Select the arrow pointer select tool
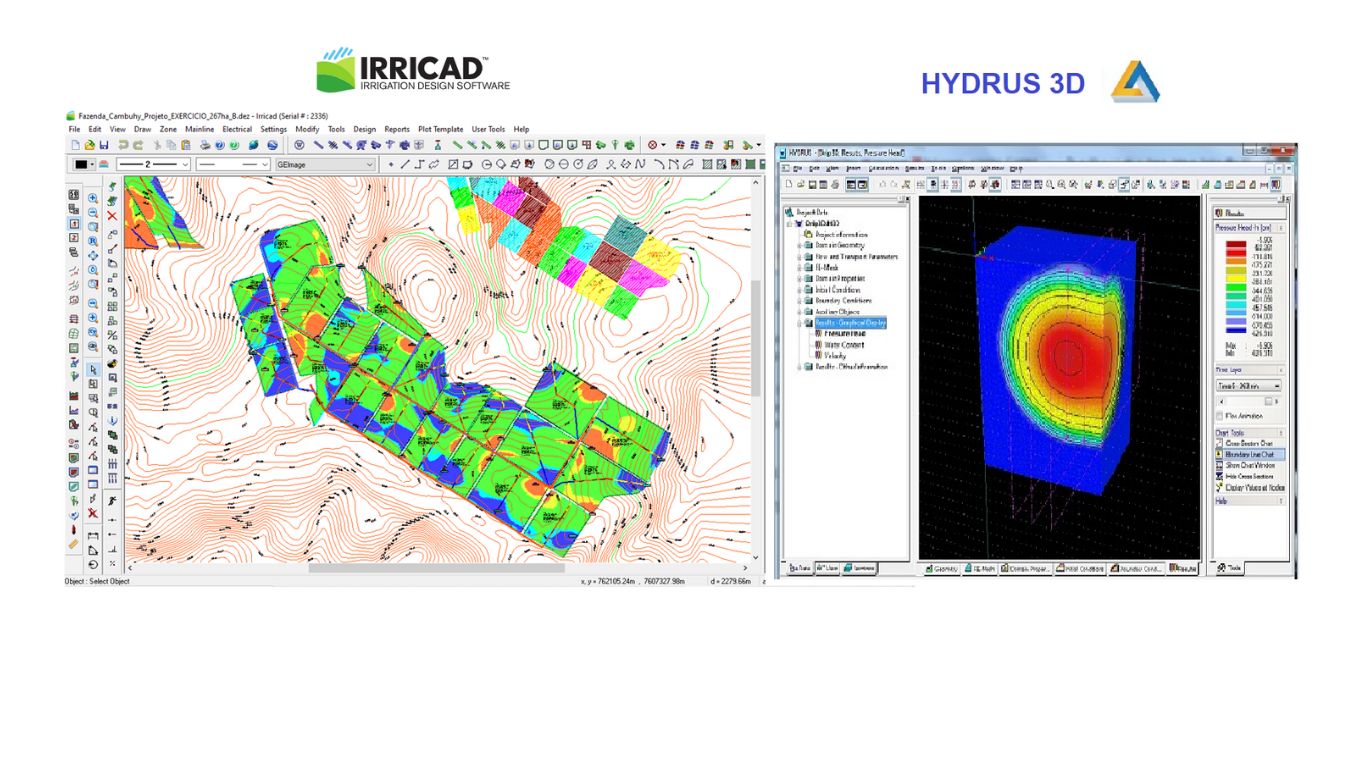Viewport: 1366px width, 768px height. (93, 369)
